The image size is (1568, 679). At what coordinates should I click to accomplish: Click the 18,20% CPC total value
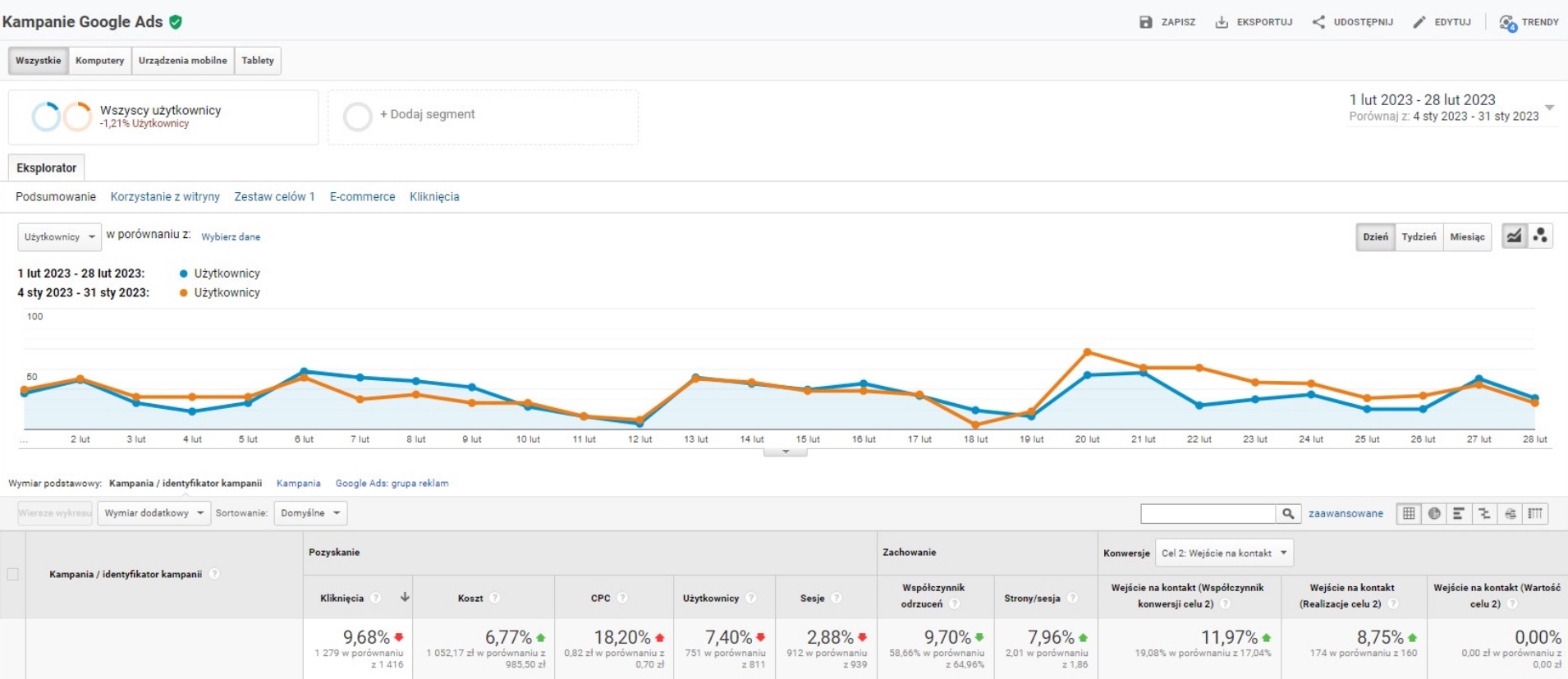pos(622,637)
